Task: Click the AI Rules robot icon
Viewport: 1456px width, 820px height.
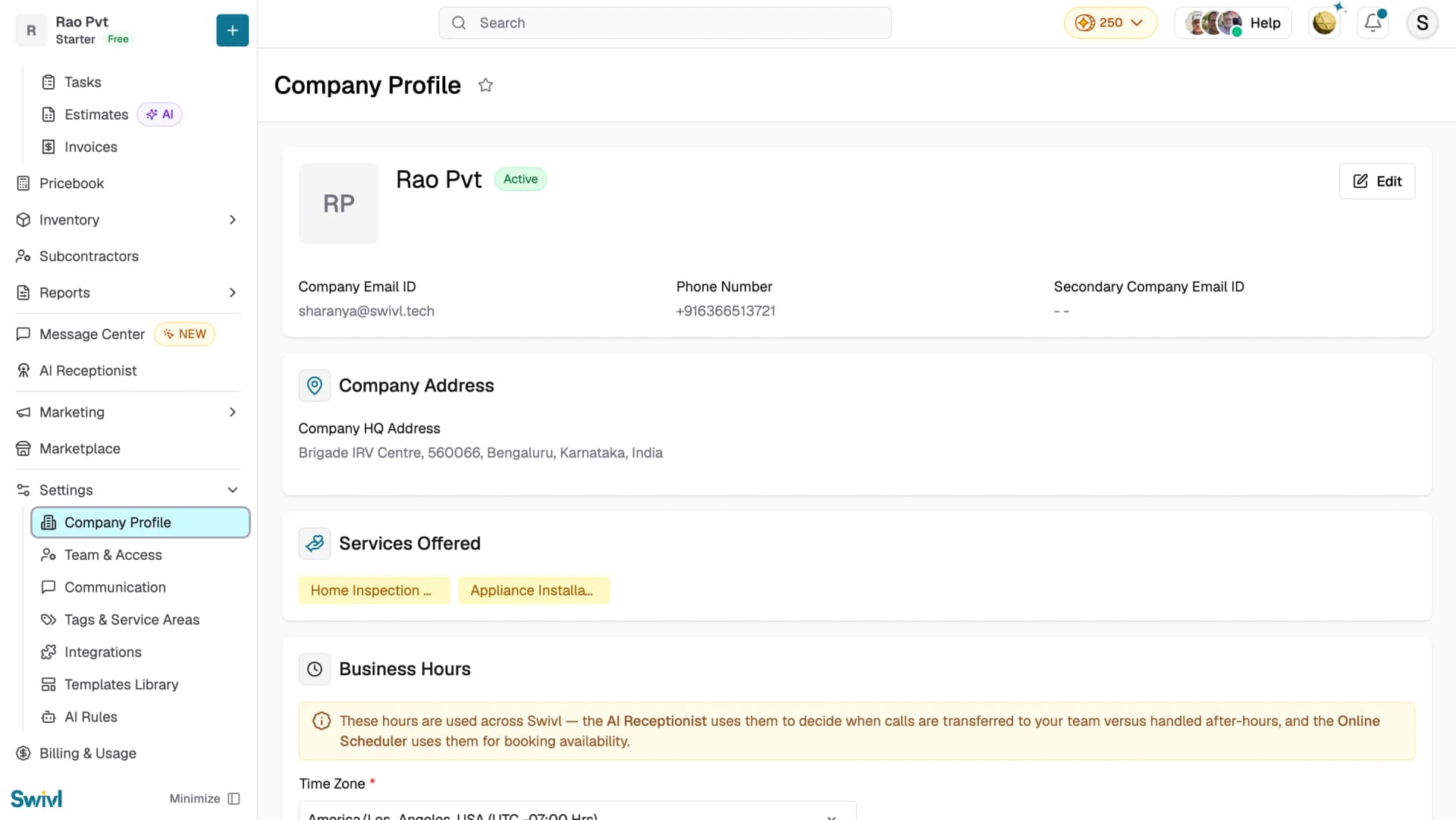Action: pyautogui.click(x=49, y=718)
